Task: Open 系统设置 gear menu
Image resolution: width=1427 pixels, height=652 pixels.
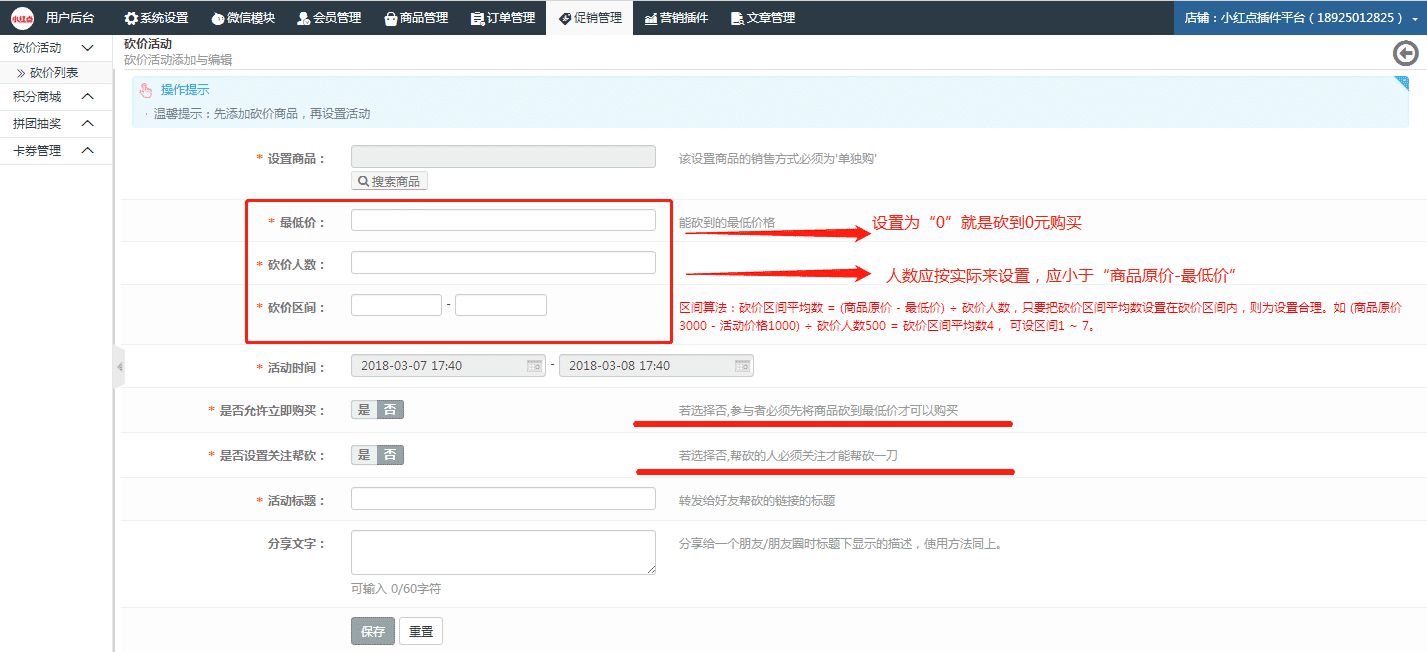Action: [x=156, y=18]
